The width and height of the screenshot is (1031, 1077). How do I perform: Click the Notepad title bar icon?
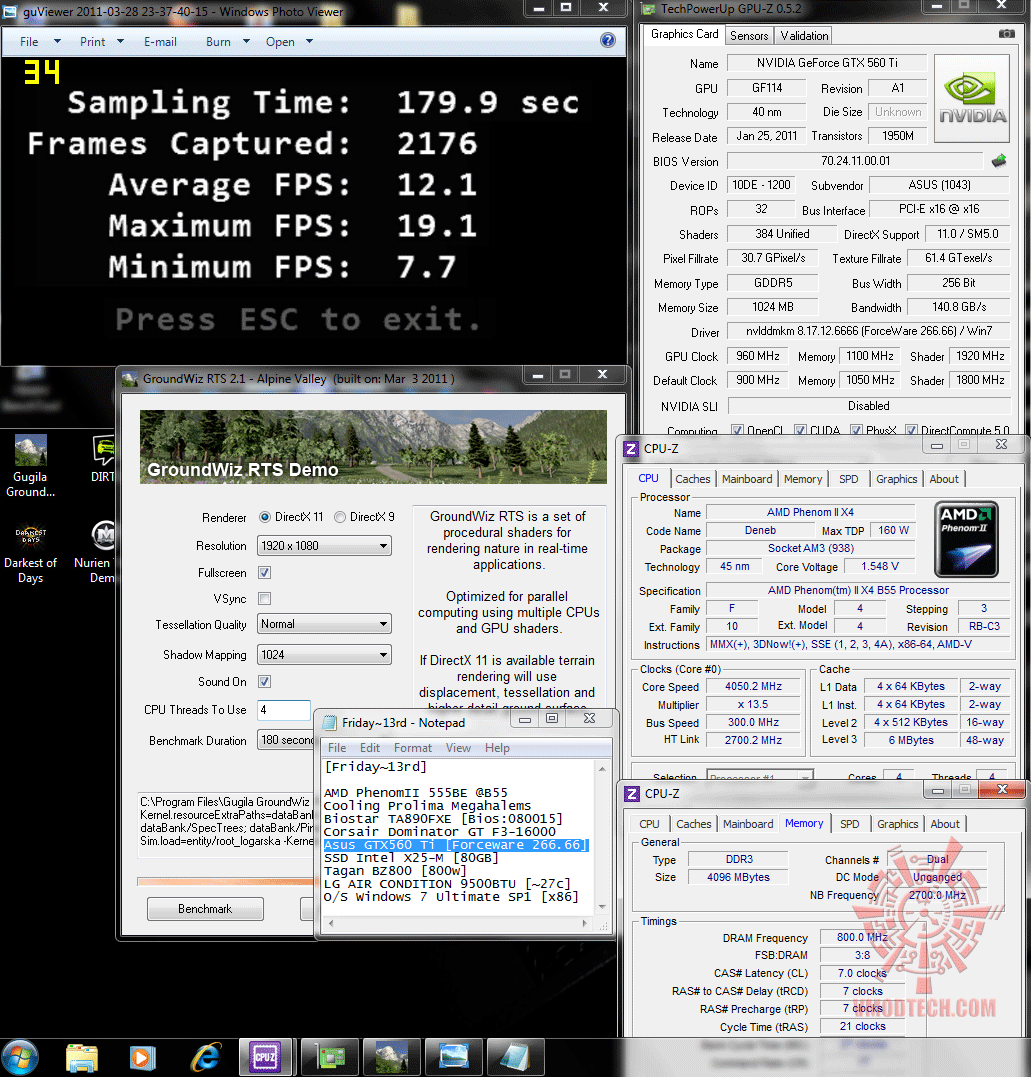[x=330, y=723]
